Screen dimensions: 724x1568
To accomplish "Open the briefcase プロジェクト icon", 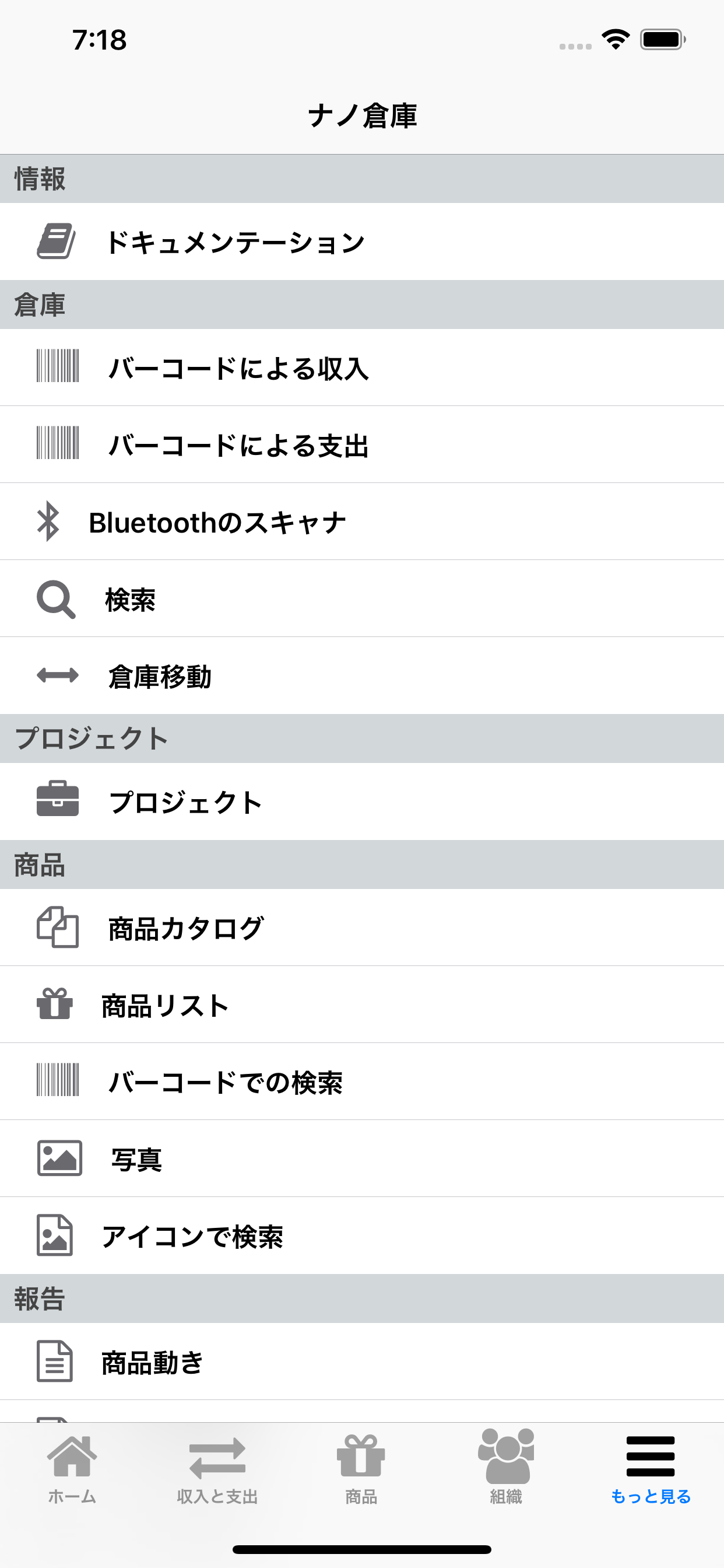I will tap(58, 798).
